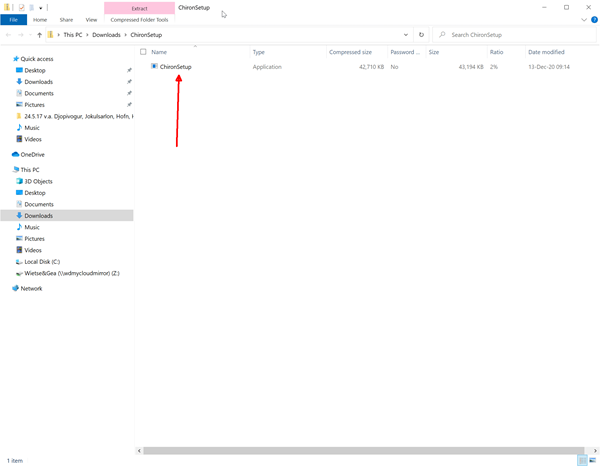Open OneDrive in the navigation pane
600x466 pixels.
click(32, 155)
